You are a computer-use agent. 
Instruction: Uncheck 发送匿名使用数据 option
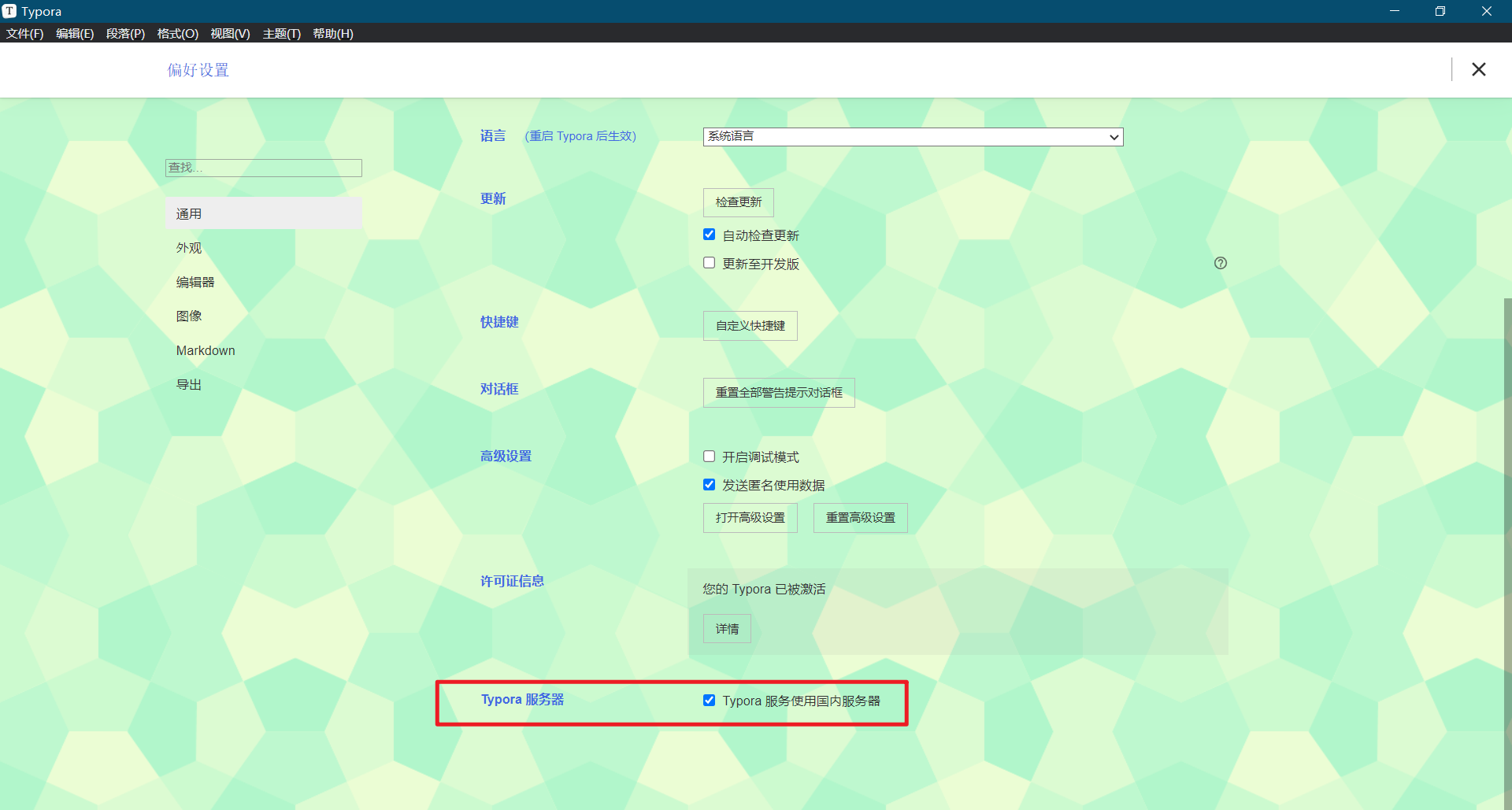(710, 485)
